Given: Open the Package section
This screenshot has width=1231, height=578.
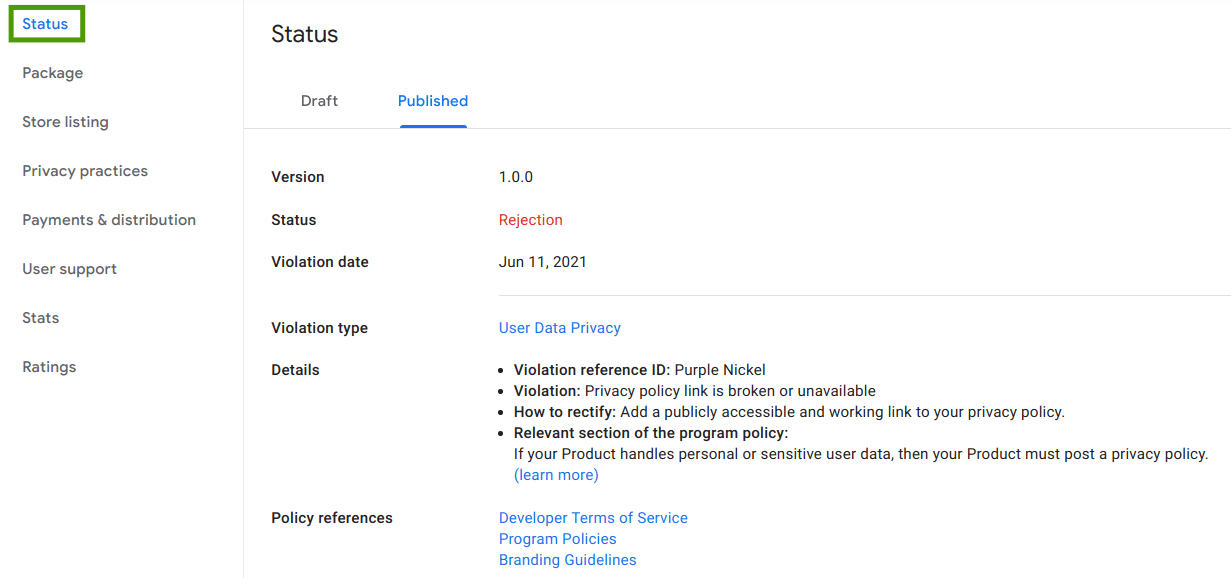Looking at the screenshot, I should coord(52,72).
